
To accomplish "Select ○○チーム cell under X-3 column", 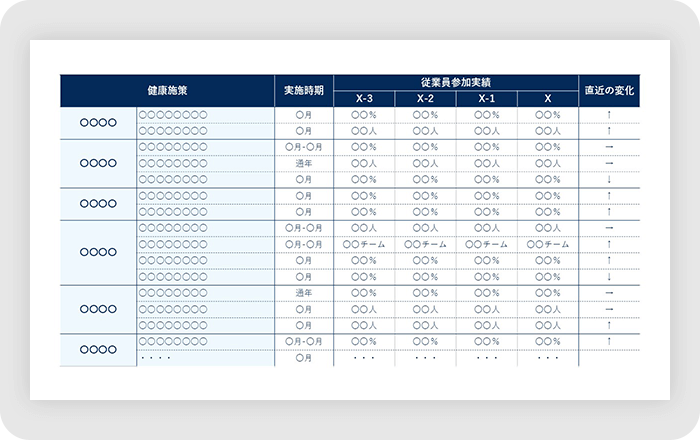I will (x=365, y=244).
